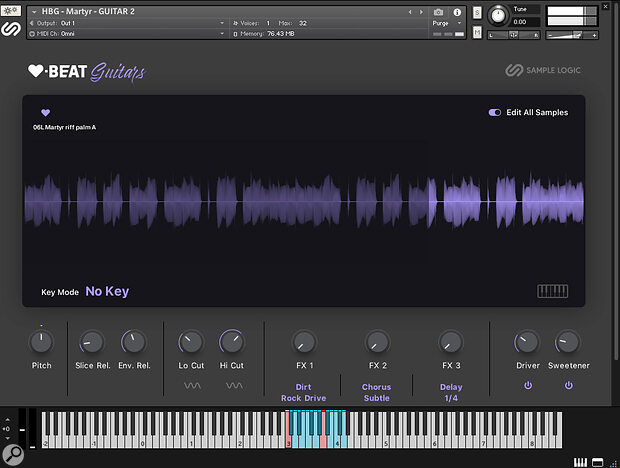
Task: Toggle the favorite heart above sample name
Action: 45,113
